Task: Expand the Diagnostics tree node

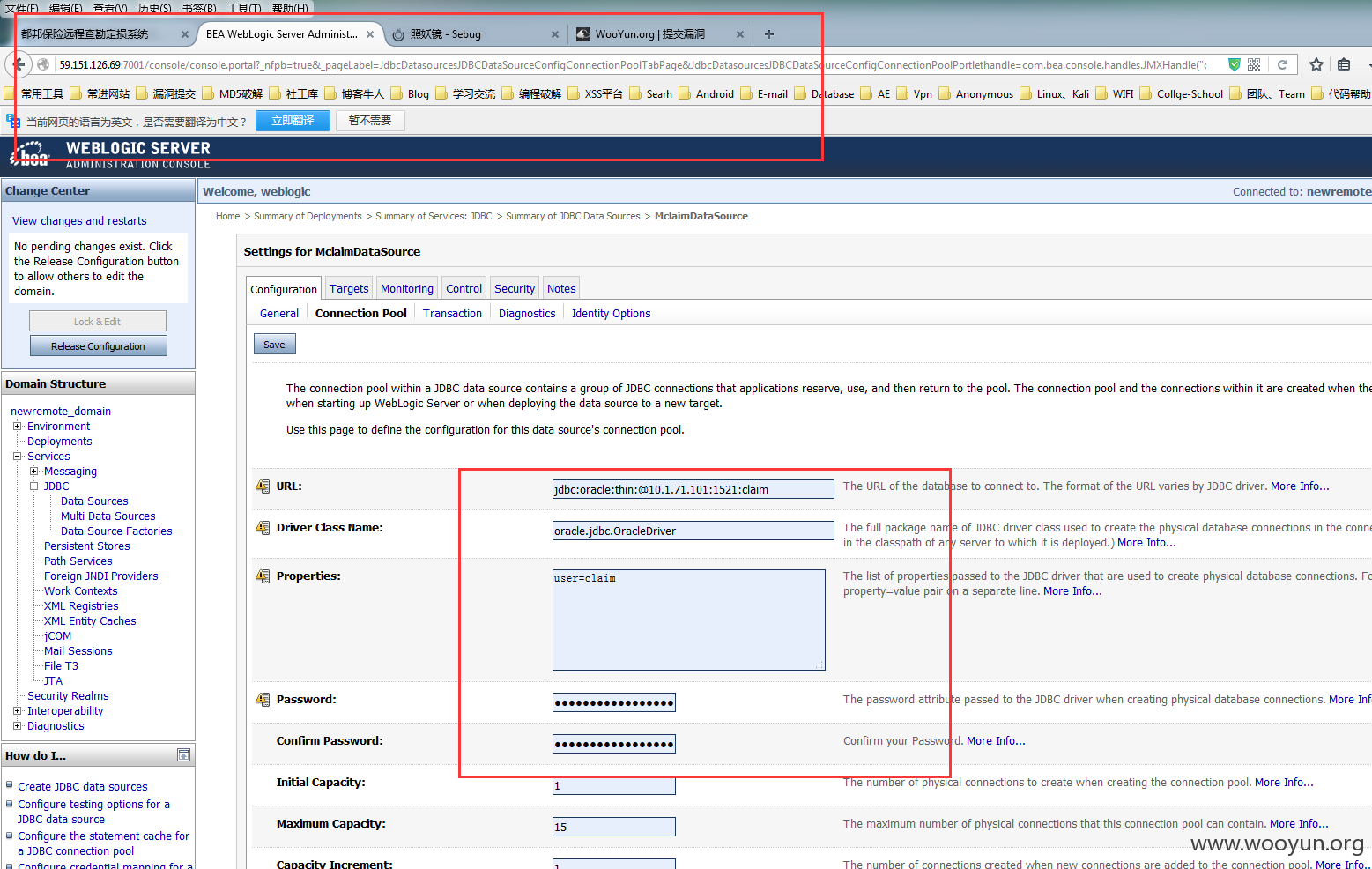Action: (17, 726)
